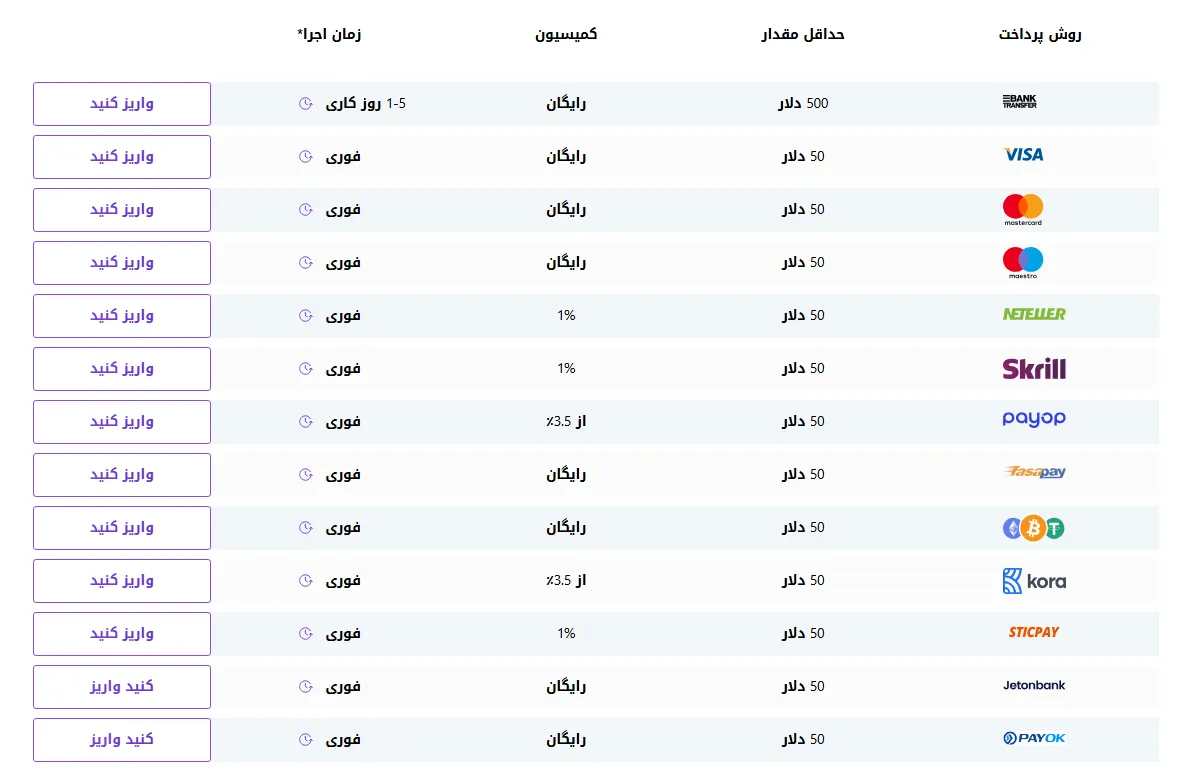Click the Neteller logo
The image size is (1178, 775).
(1034, 314)
